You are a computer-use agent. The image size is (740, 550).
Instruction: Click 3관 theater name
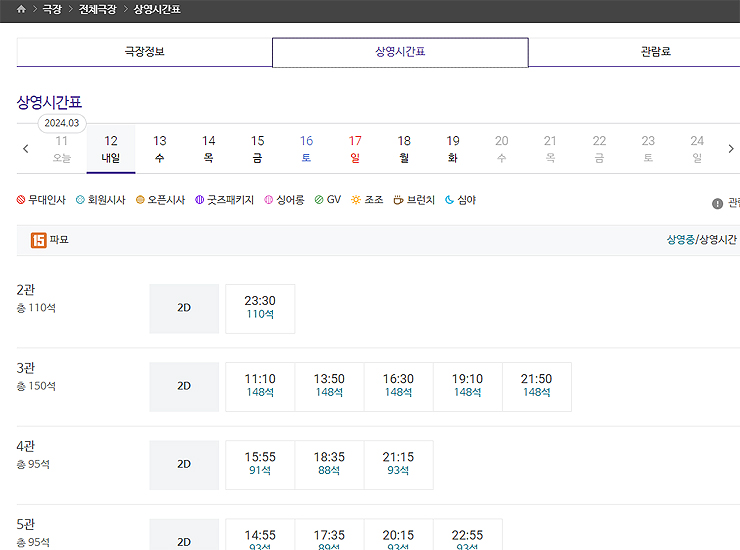(x=26, y=368)
